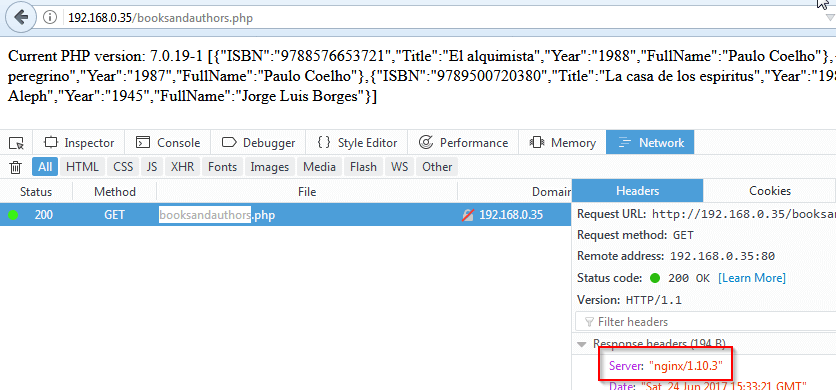Toggle the HTML request filter
Viewport: 836px width, 390px height.
[x=83, y=167]
